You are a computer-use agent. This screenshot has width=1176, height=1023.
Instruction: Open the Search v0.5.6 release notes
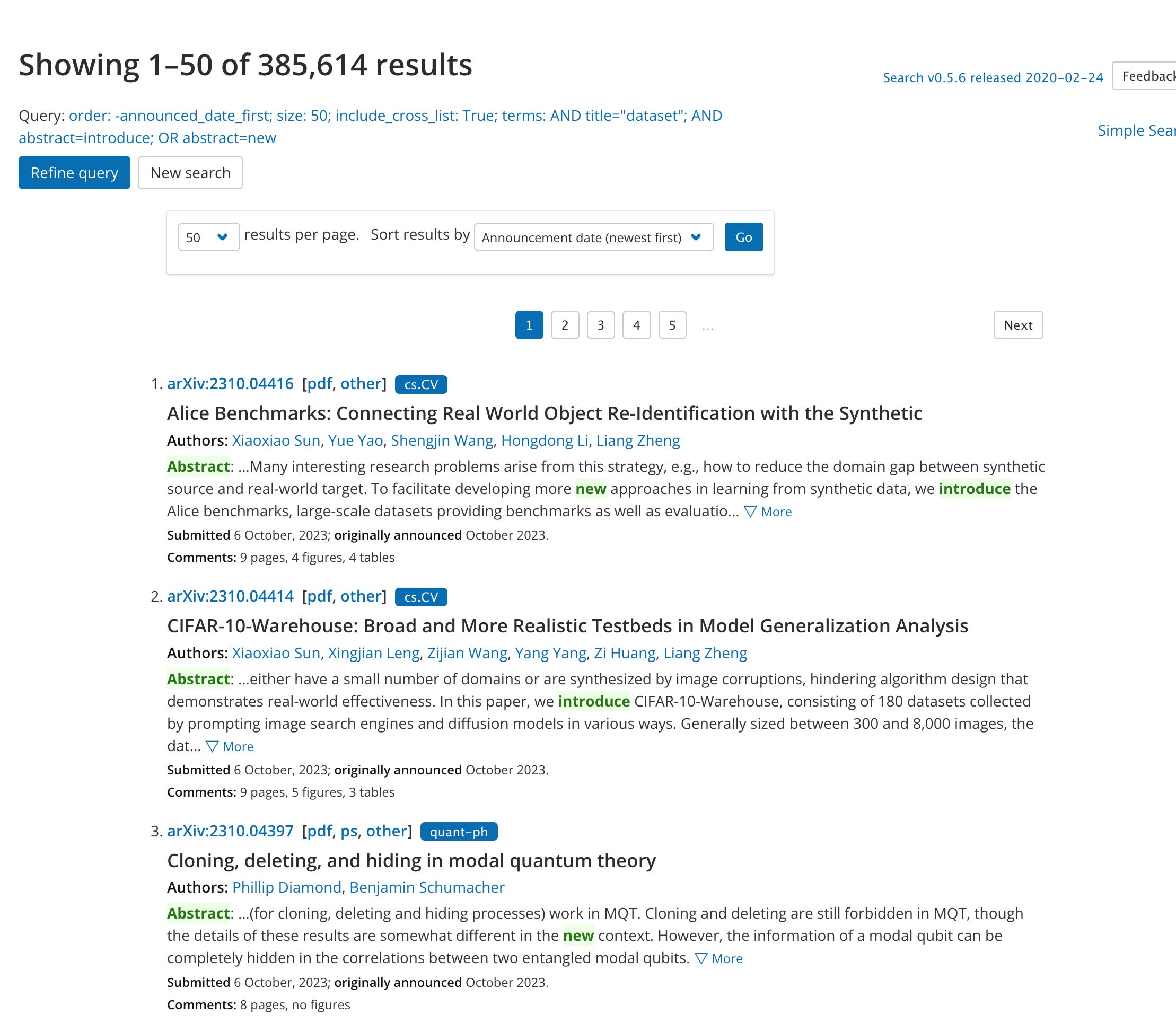click(992, 77)
